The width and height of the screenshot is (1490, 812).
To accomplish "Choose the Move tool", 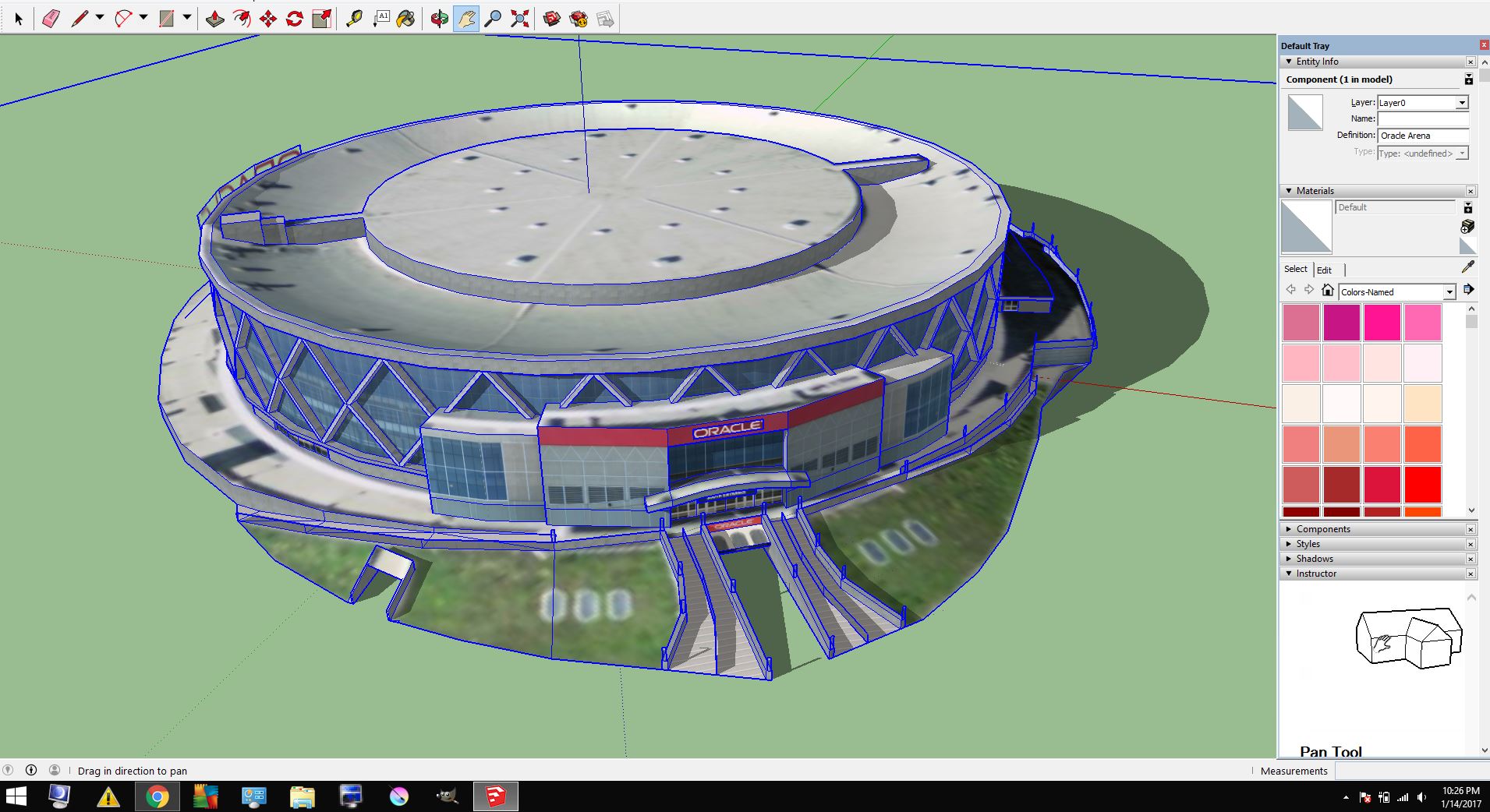I will pos(268,19).
